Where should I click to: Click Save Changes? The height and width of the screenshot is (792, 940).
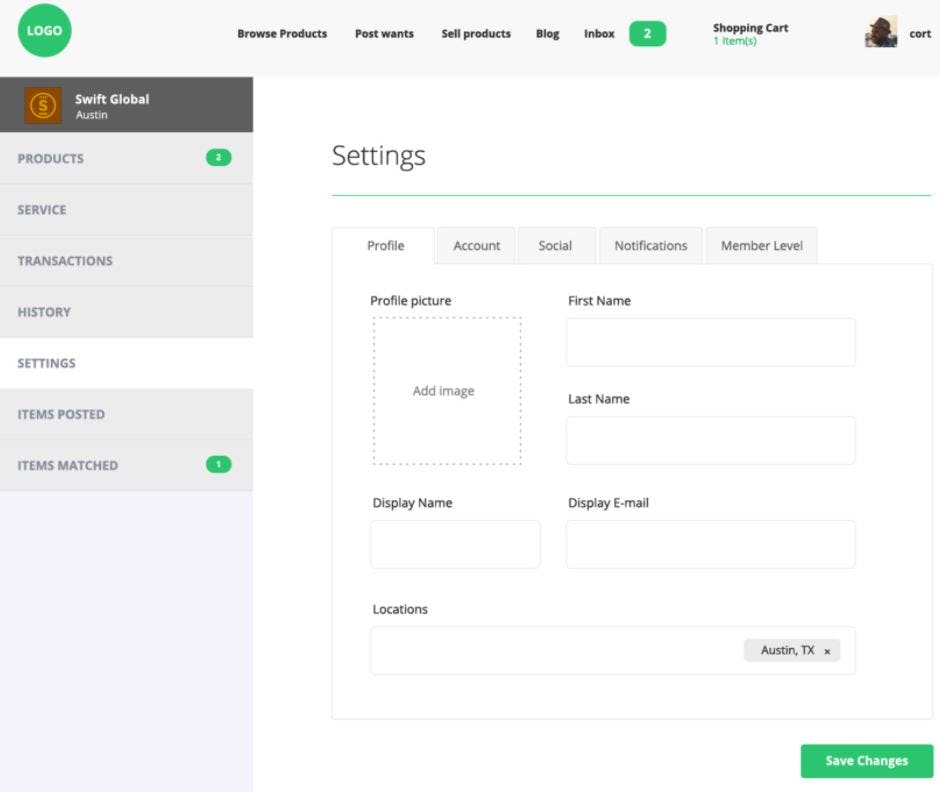866,760
